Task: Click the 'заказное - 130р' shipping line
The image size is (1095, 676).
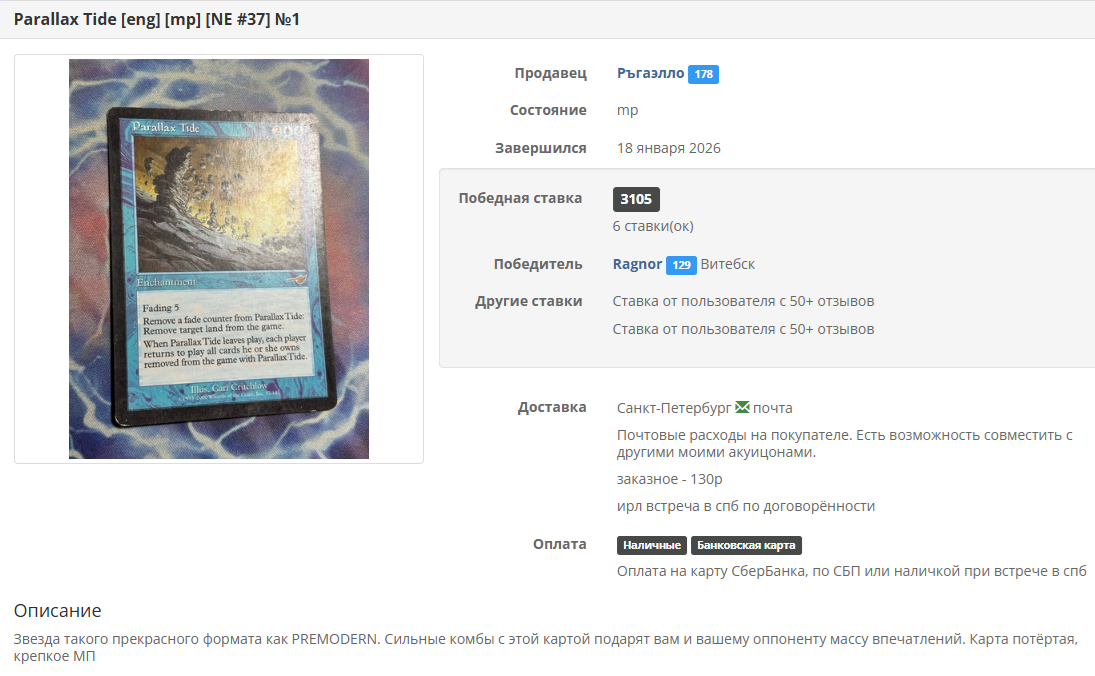Action: pos(669,479)
